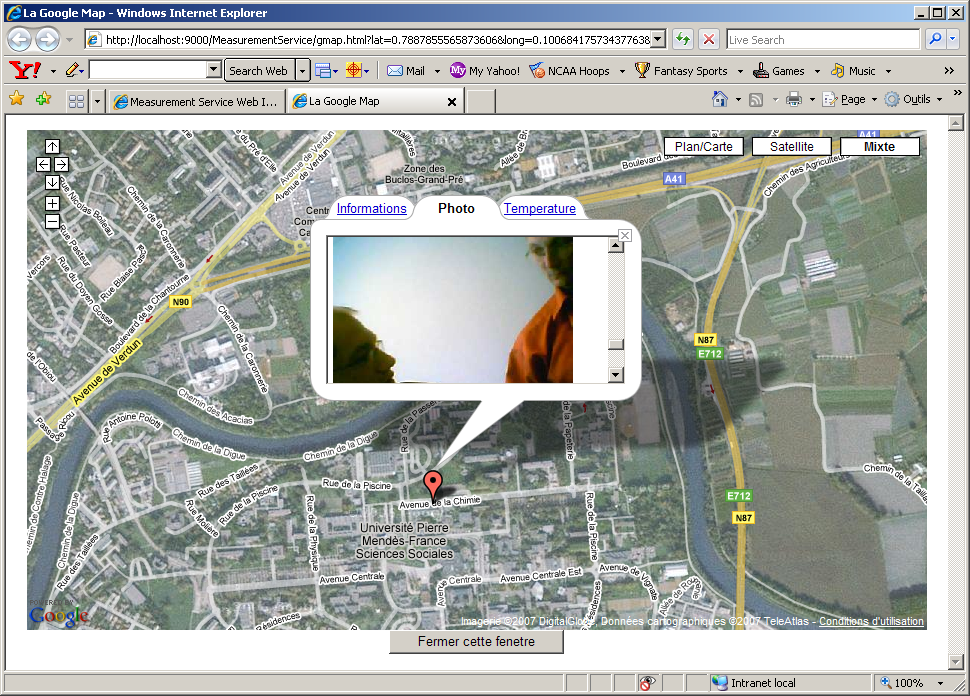This screenshot has width=970, height=696.
Task: Open the Conditions d'utilisation link
Action: pyautogui.click(x=871, y=621)
